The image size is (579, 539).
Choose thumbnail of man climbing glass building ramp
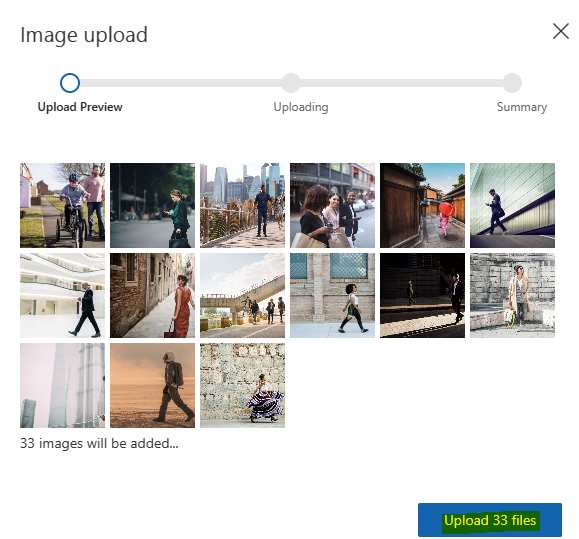[x=513, y=205]
